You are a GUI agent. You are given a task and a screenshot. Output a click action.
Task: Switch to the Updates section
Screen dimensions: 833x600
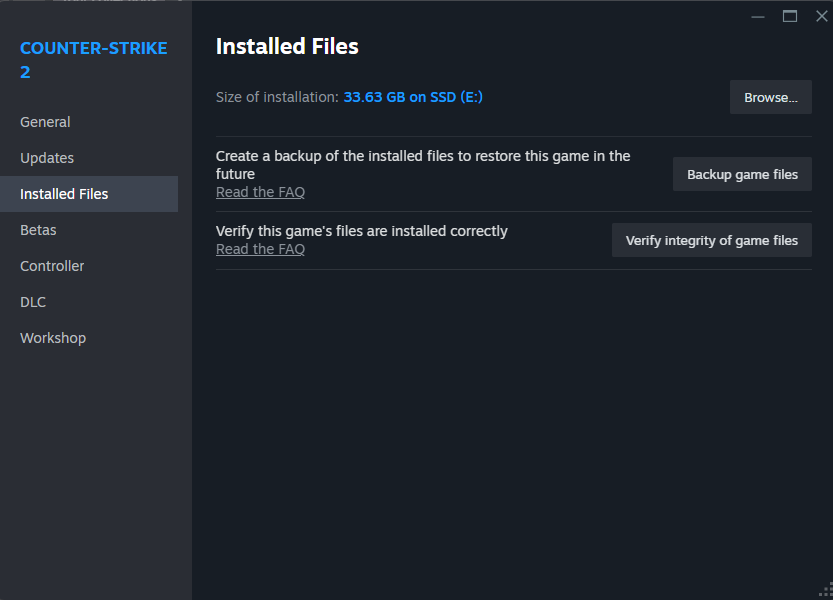click(x=47, y=158)
